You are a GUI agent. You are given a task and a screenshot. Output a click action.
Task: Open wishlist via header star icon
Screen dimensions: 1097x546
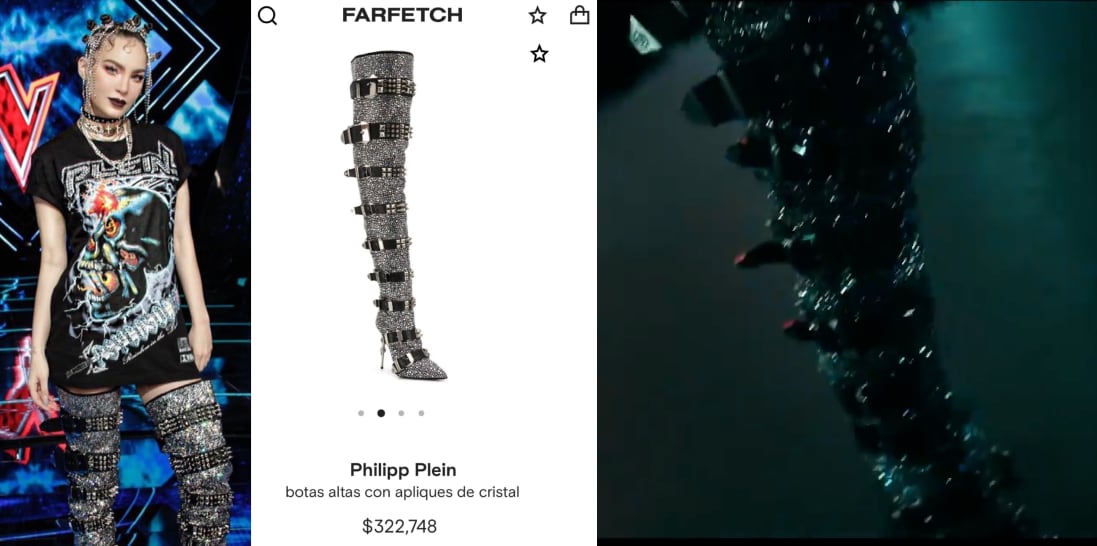pyautogui.click(x=537, y=15)
